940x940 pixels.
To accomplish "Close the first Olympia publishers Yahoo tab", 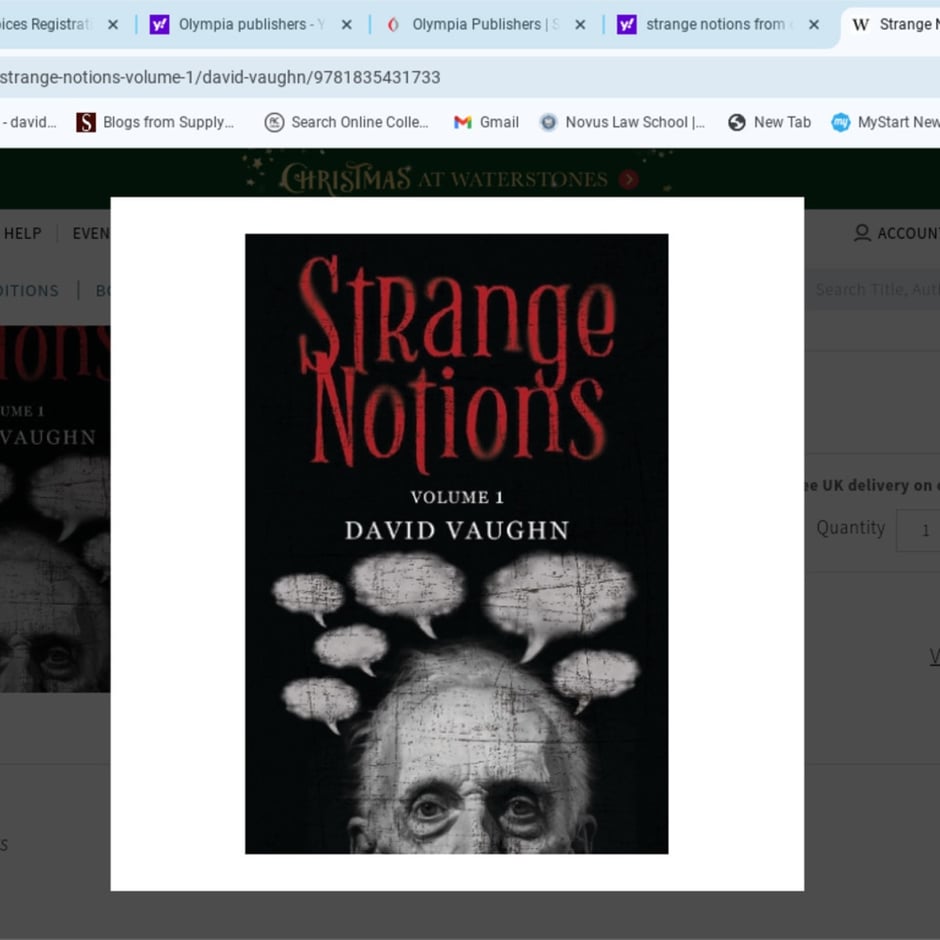I will click(347, 25).
